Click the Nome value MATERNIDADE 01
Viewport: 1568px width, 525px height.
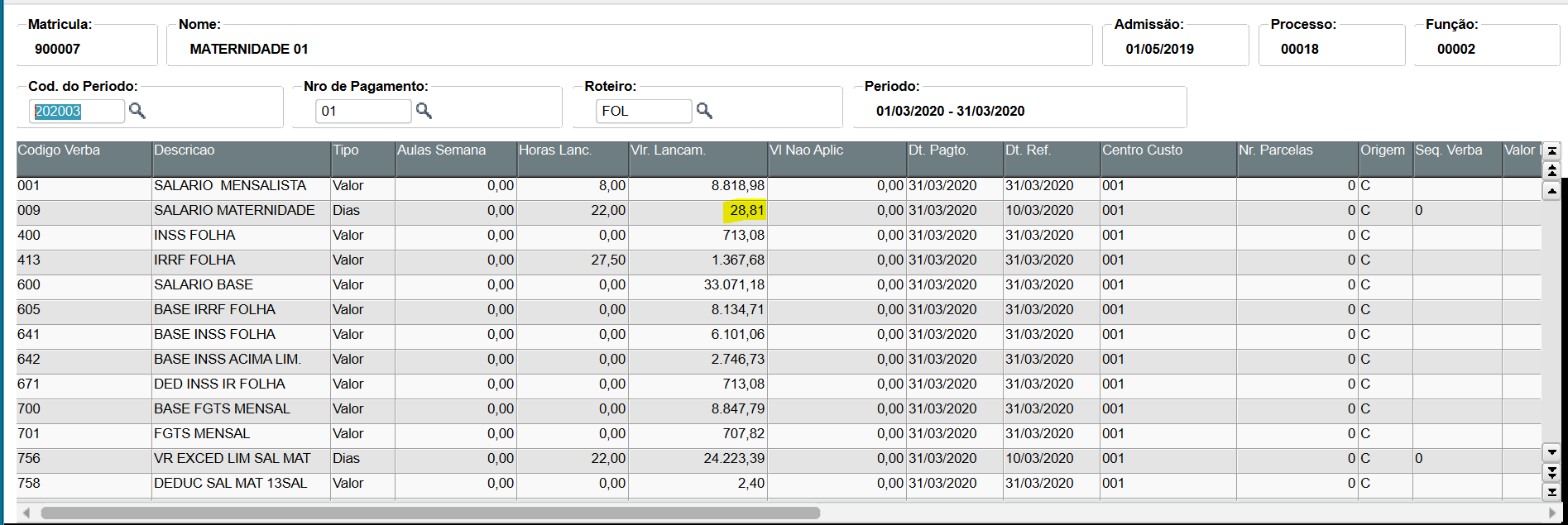pos(249,49)
